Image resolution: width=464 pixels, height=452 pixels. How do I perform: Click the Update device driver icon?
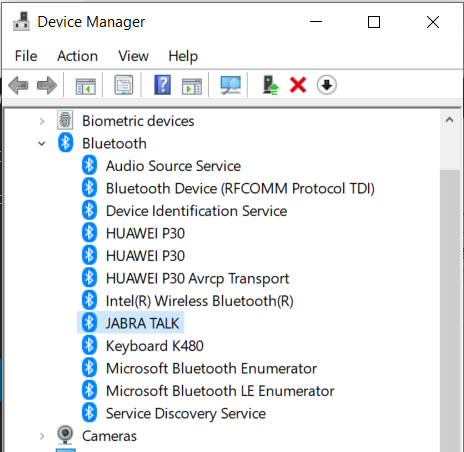tap(271, 85)
